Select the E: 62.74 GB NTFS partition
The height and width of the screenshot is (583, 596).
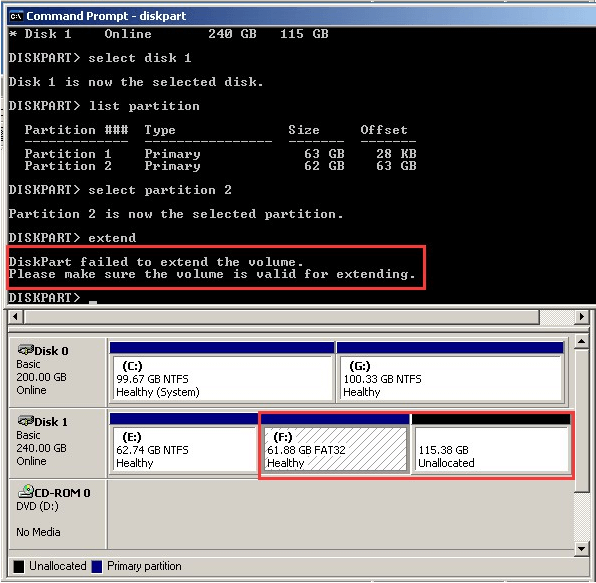(x=184, y=443)
